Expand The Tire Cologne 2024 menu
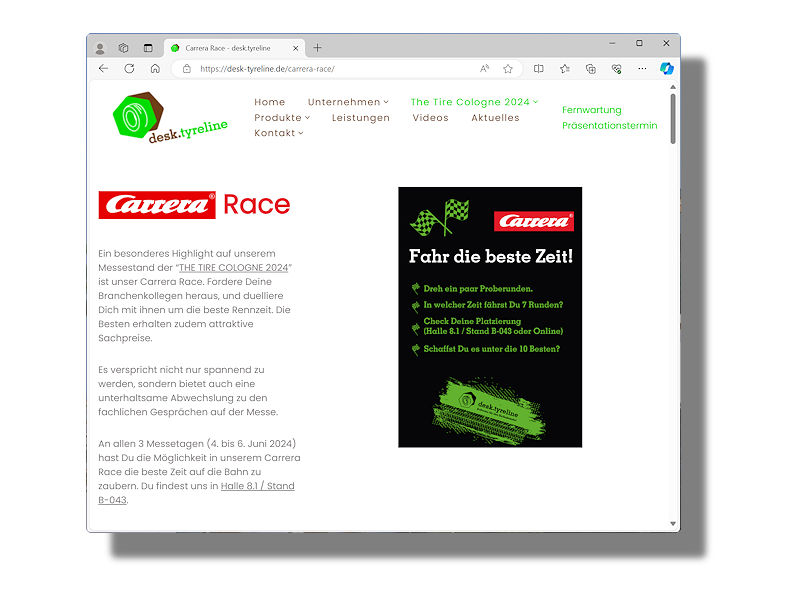This screenshot has height=600, width=800. (x=474, y=102)
